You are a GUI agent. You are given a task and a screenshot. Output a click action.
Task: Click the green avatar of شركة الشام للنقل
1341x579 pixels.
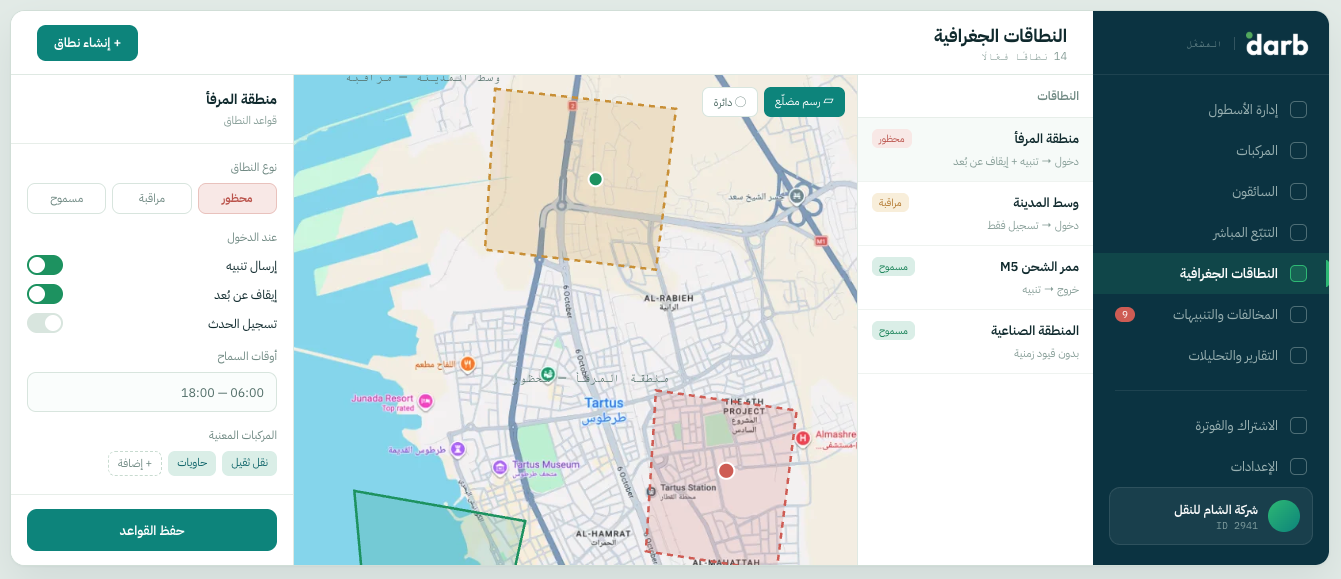1284,516
